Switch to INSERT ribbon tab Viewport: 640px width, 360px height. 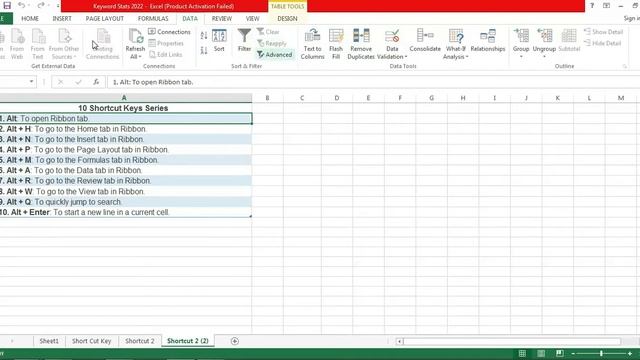click(62, 19)
